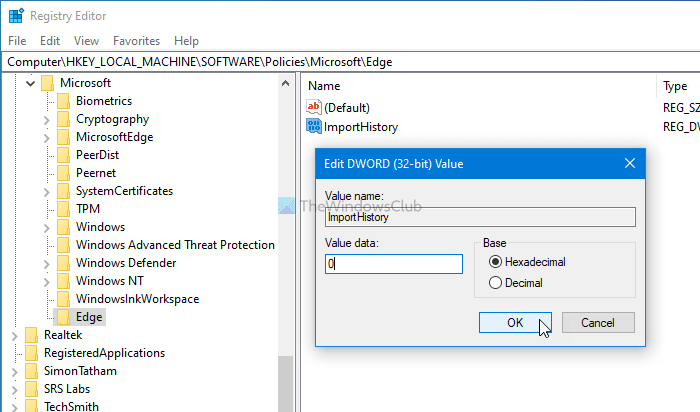
Task: Open the View menu
Action: click(86, 41)
